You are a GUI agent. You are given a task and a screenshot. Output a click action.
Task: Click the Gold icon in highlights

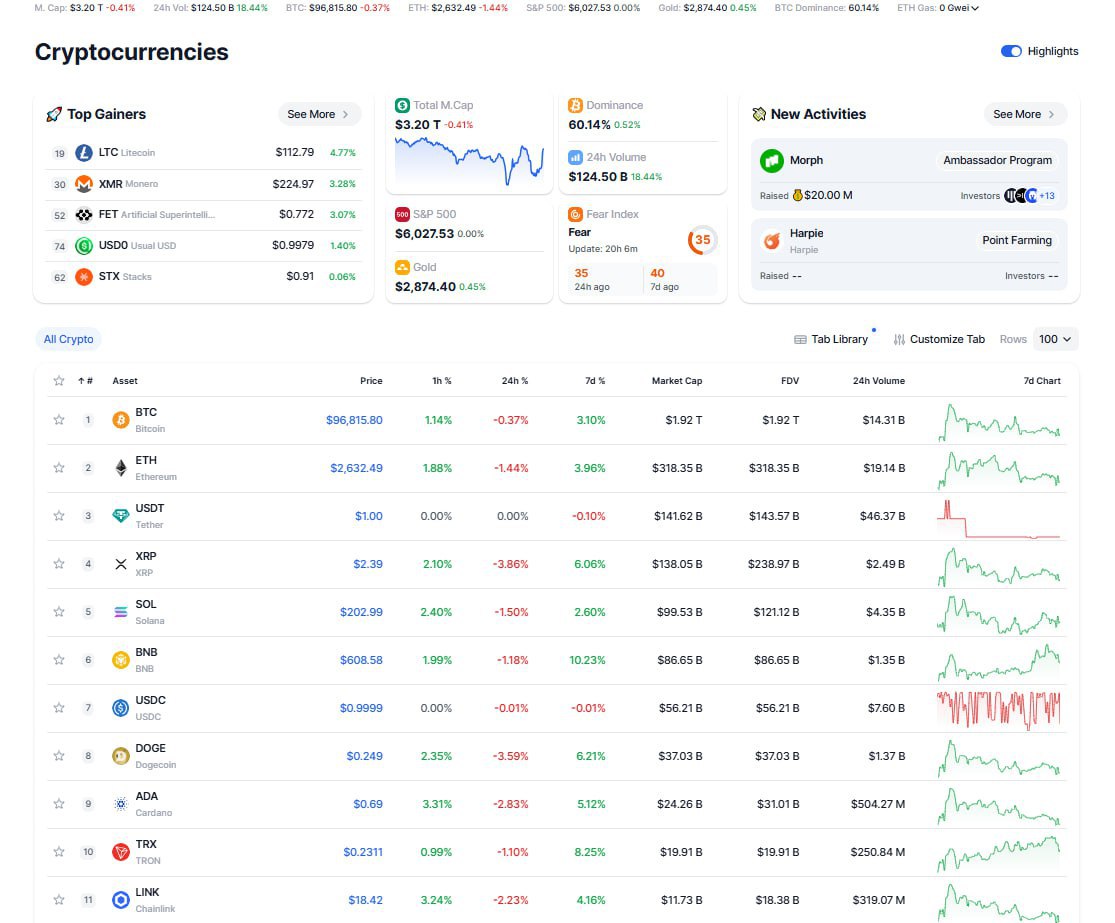tap(402, 267)
